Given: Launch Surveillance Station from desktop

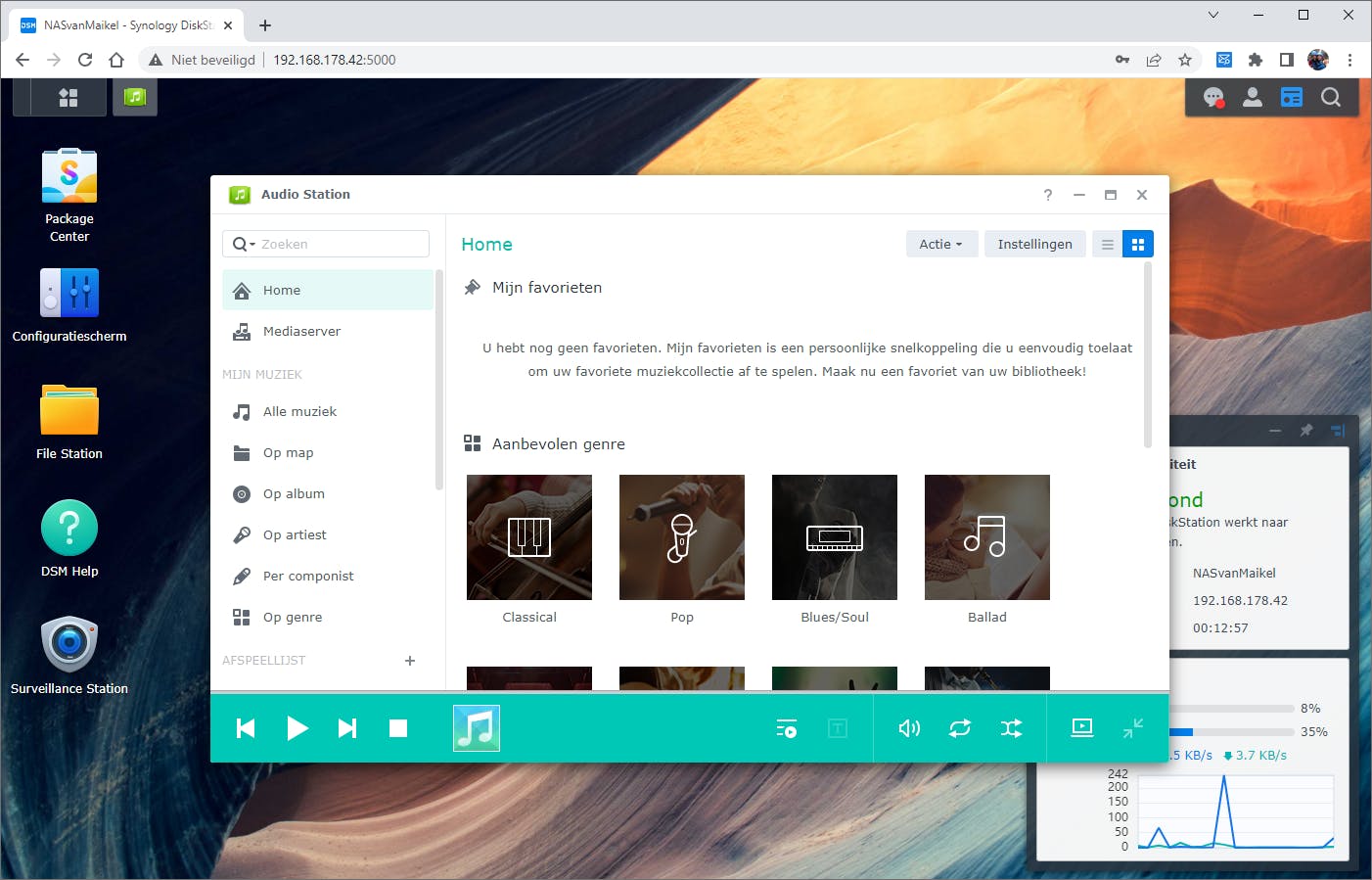Looking at the screenshot, I should [x=69, y=657].
